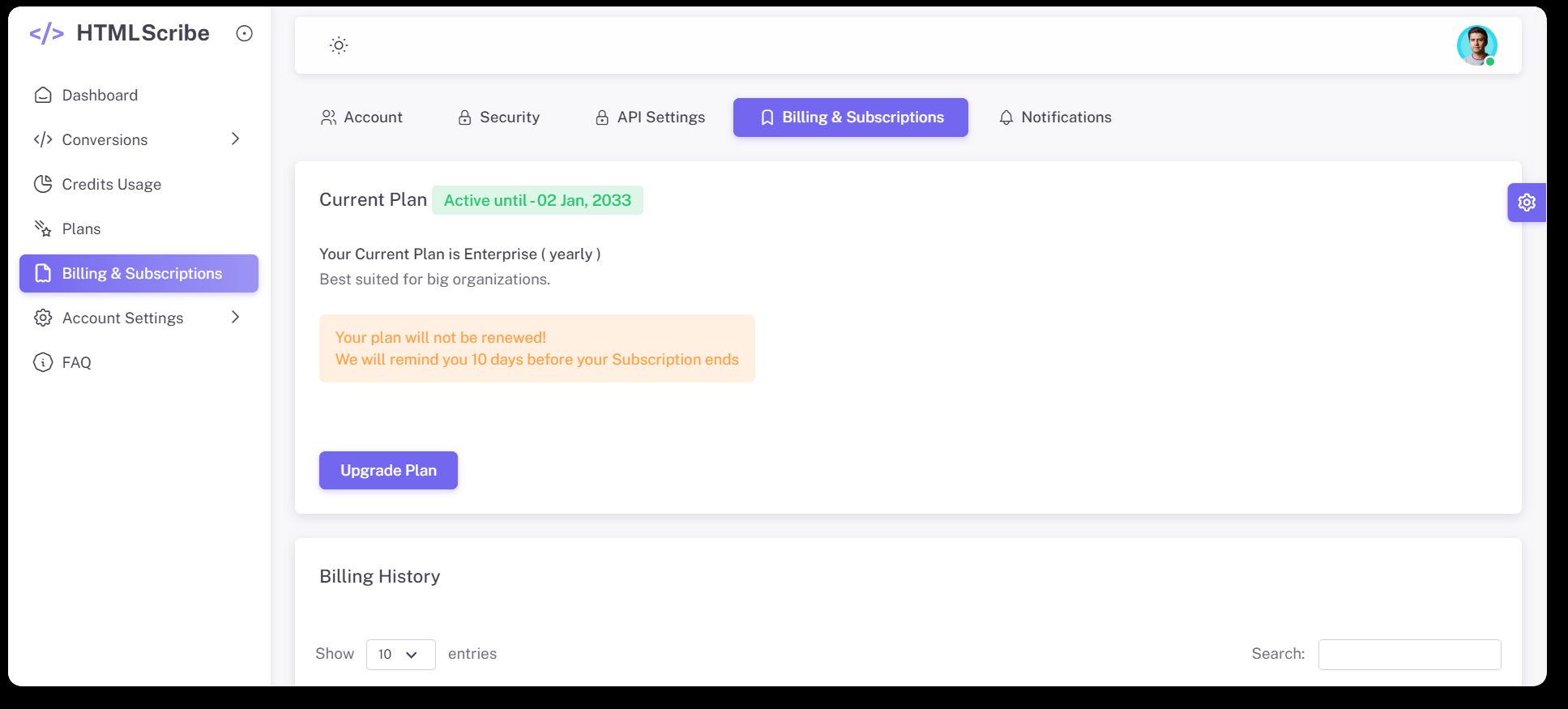Switch to the Account tab
The height and width of the screenshot is (709, 1568).
(x=361, y=117)
